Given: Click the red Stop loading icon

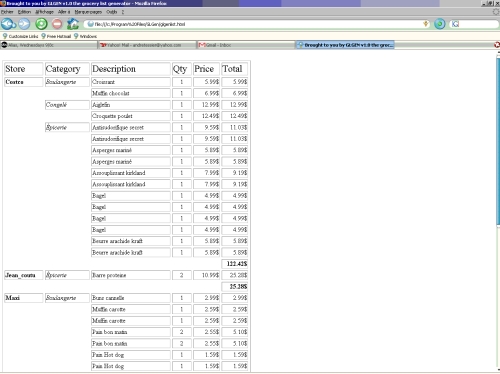Looking at the screenshot, I should tap(57, 24).
